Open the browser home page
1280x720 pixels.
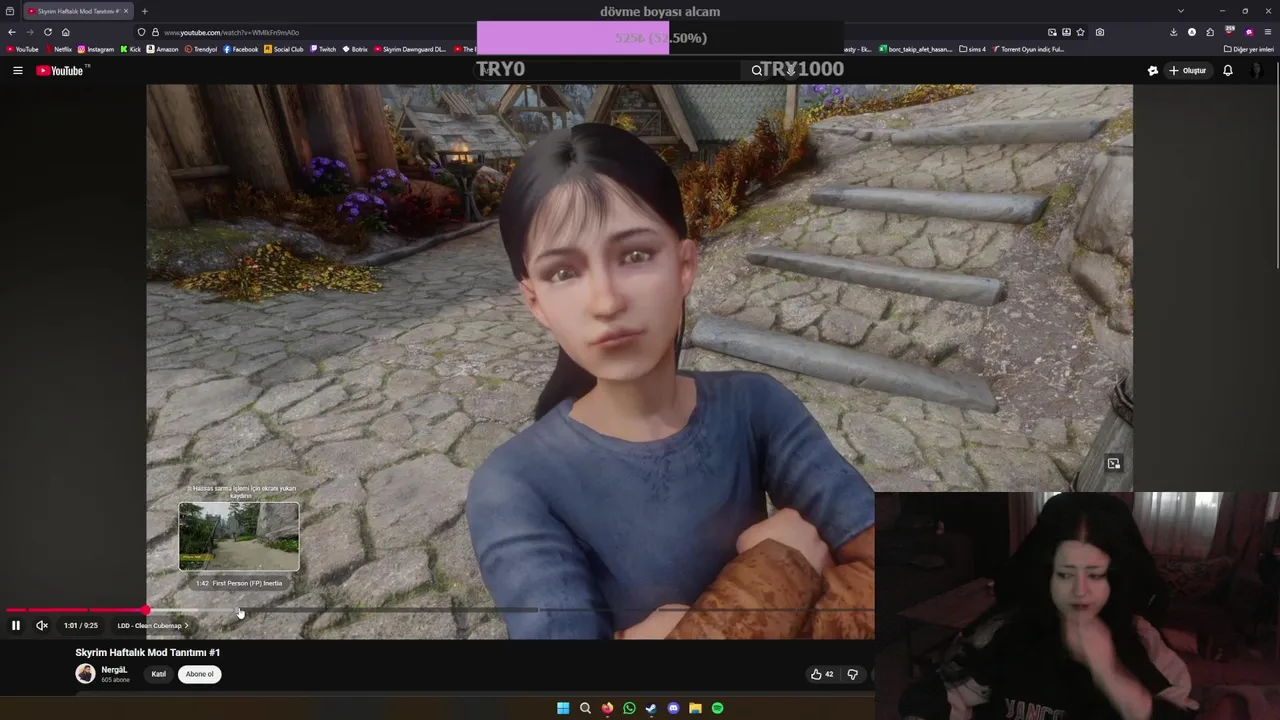[66, 32]
